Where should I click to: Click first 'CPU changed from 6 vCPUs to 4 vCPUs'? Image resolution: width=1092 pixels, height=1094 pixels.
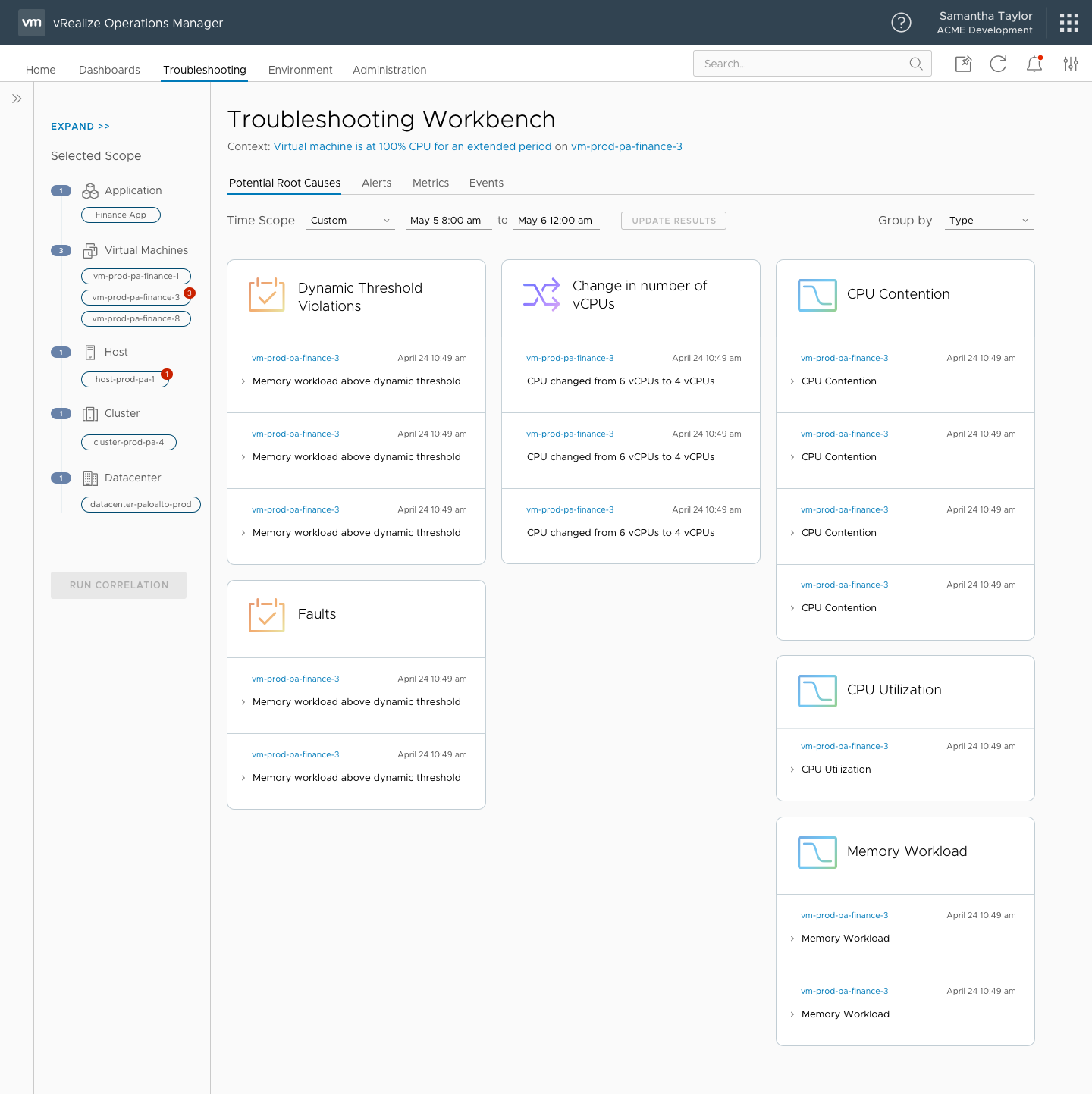(x=620, y=381)
